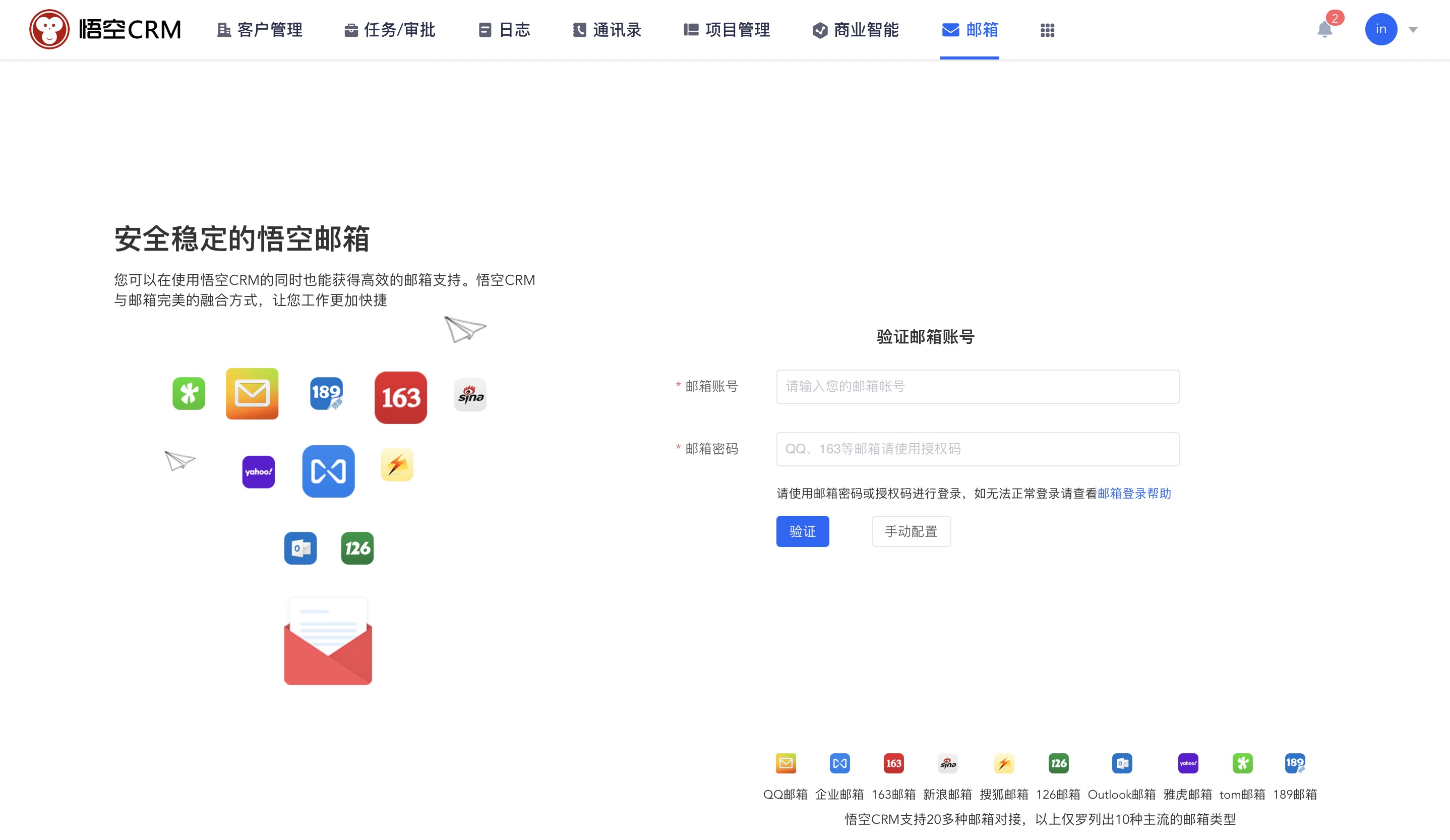Expand the user account dropdown arrow
The image size is (1450, 840).
[x=1413, y=30]
